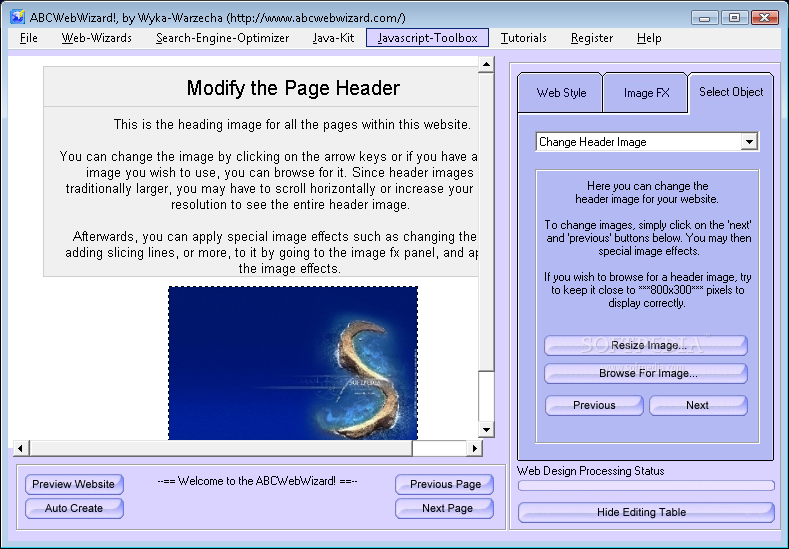Click the Resize Image button

point(646,346)
